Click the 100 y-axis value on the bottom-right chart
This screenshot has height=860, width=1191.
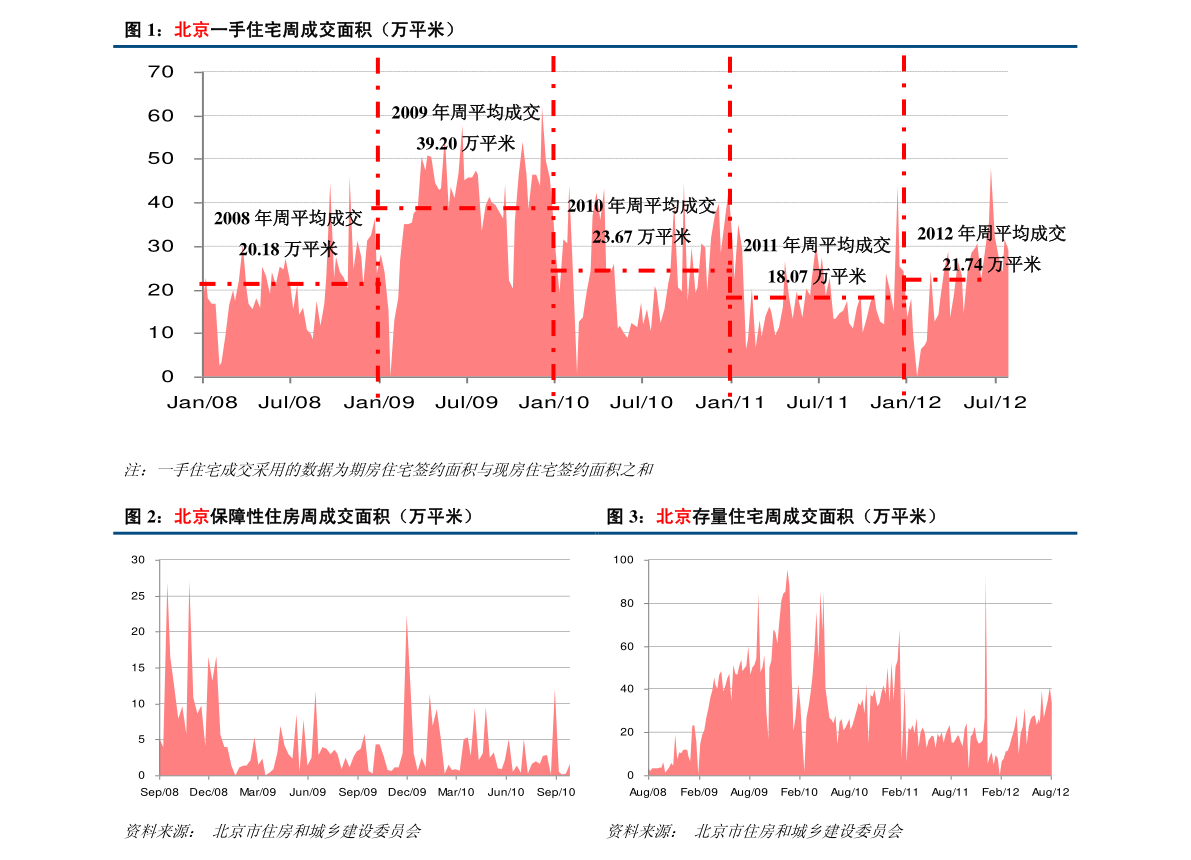[x=624, y=560]
